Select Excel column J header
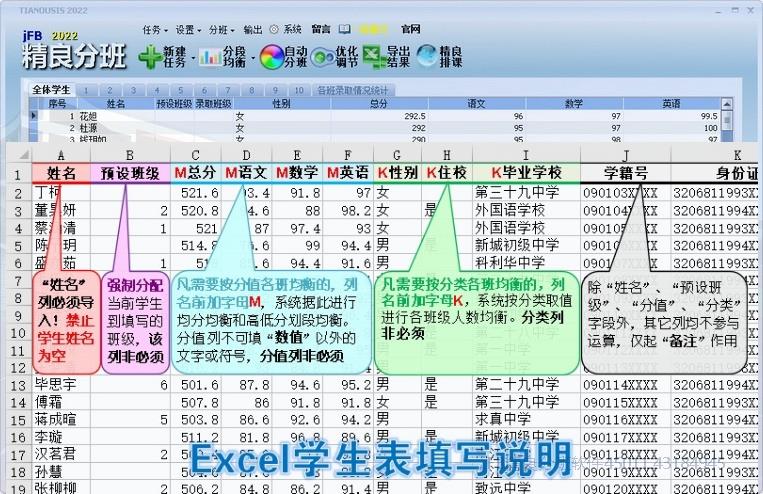 coord(626,155)
